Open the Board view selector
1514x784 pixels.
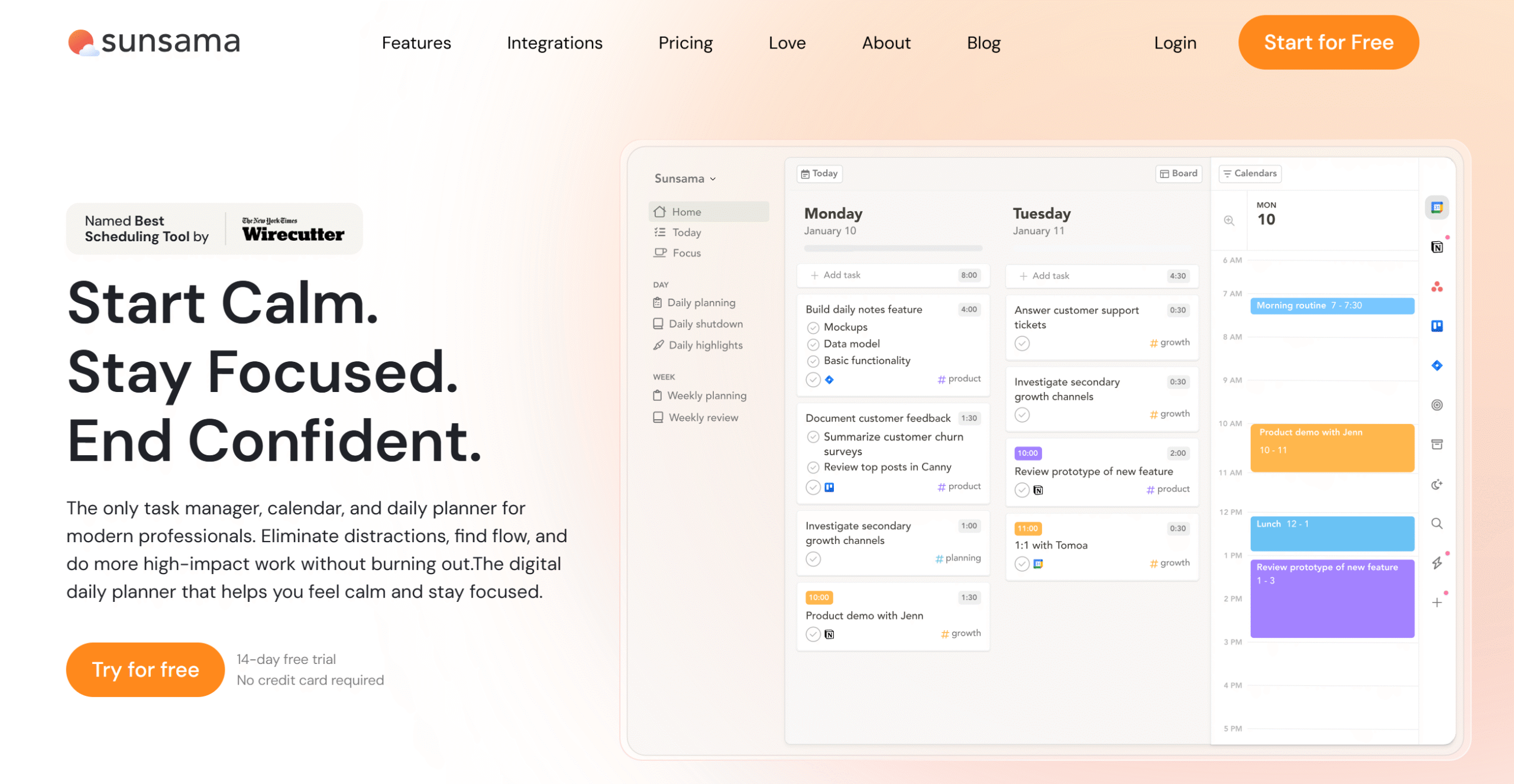pyautogui.click(x=1179, y=173)
